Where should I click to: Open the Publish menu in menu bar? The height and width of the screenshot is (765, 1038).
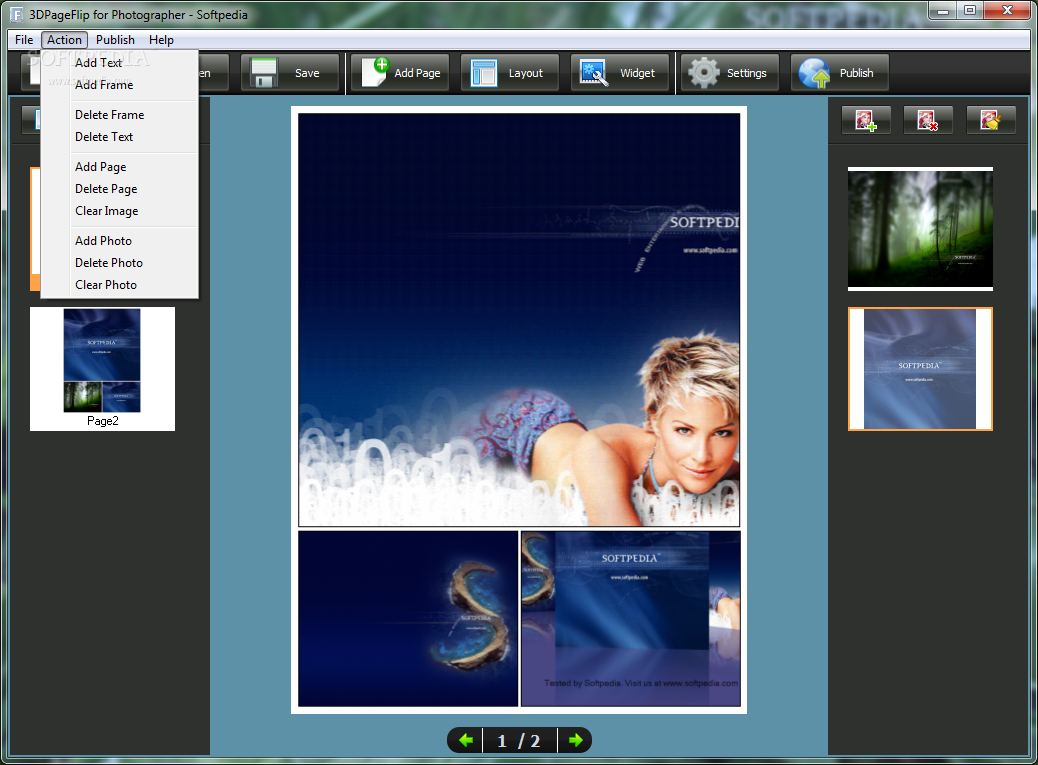click(x=115, y=40)
